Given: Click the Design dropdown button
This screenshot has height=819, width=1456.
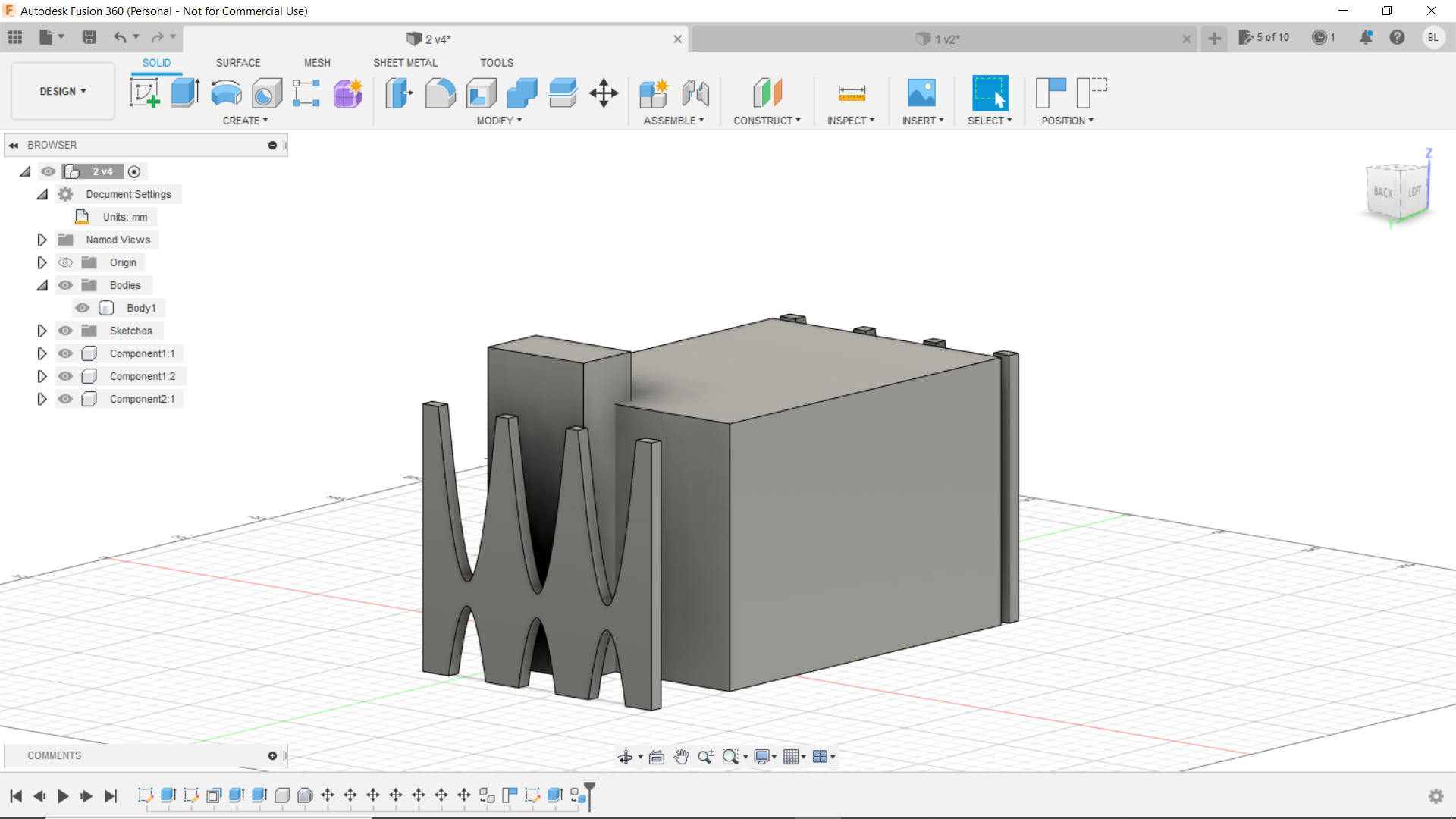Looking at the screenshot, I should click(x=63, y=91).
